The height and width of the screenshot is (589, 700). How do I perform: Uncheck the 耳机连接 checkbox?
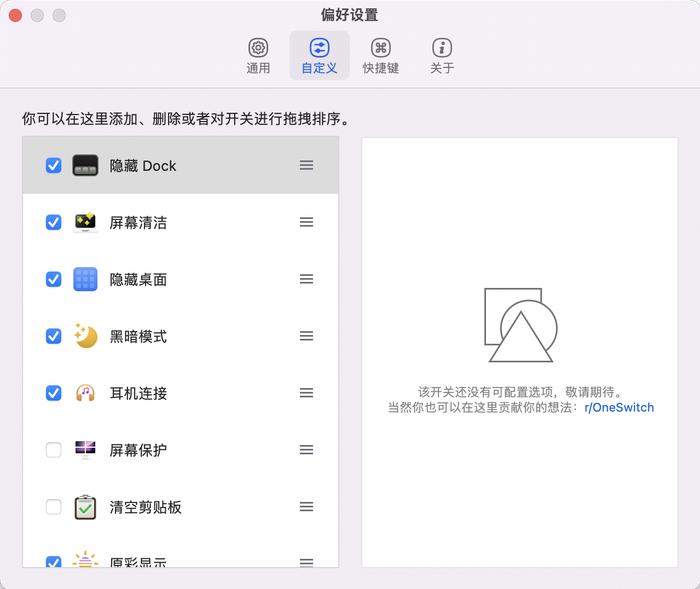[54, 393]
